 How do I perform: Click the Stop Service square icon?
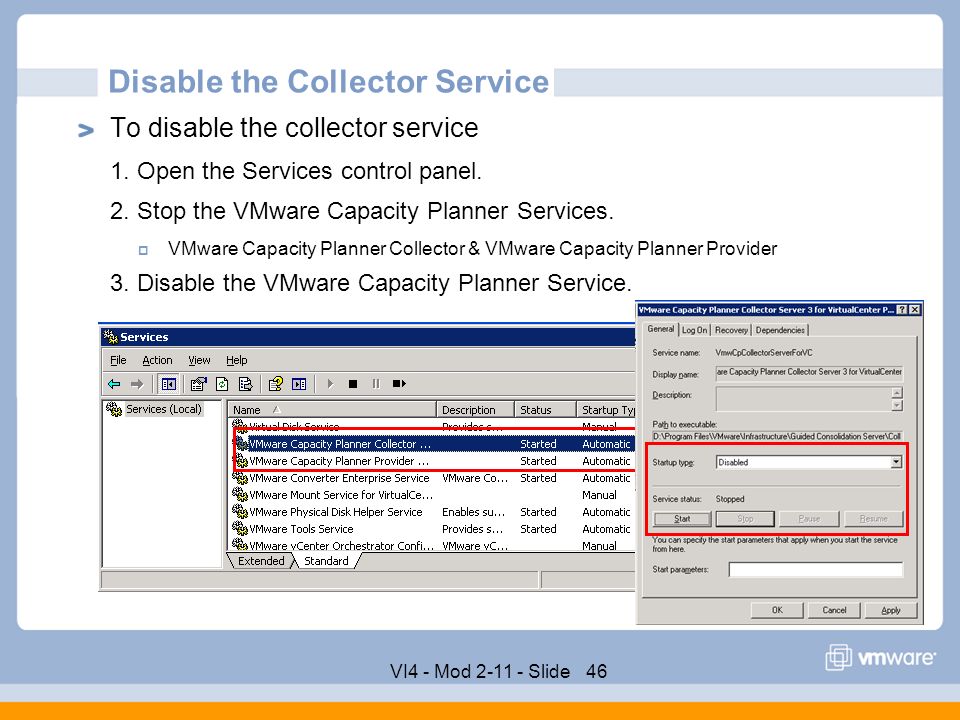pos(353,384)
